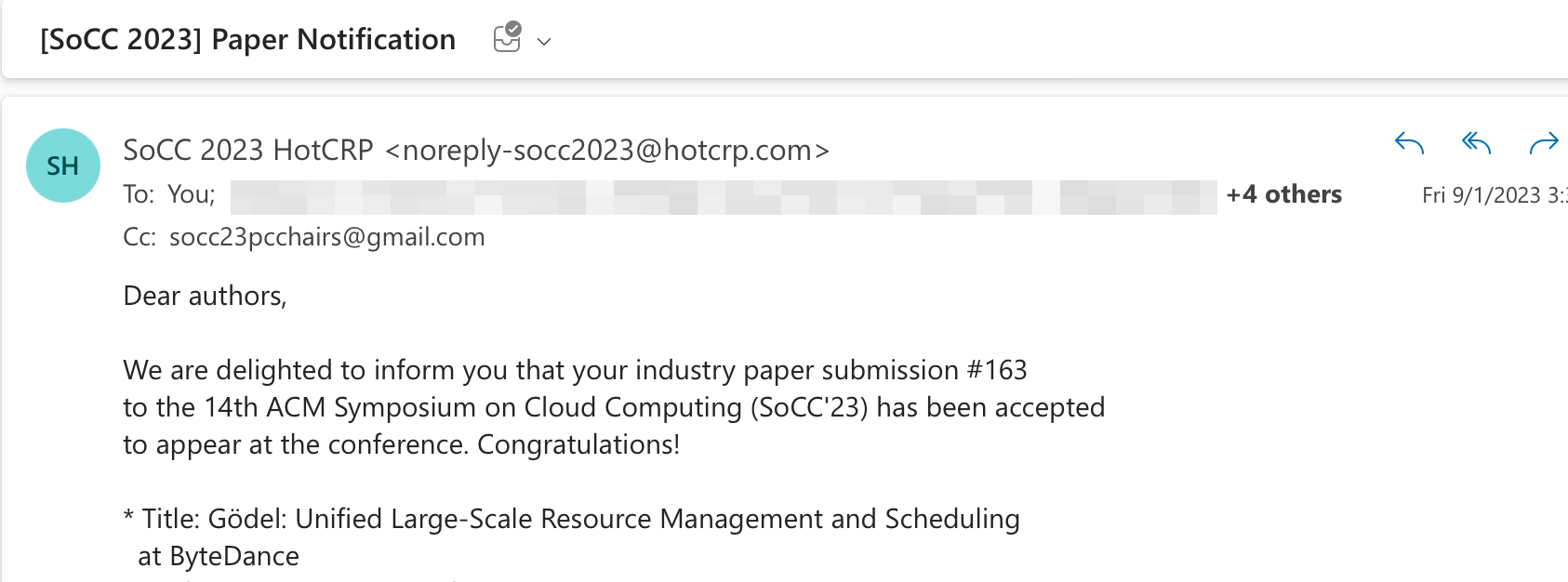The image size is (1568, 582).
Task: Open the sender name SoCC 2023 HotCRP
Action: (x=248, y=150)
